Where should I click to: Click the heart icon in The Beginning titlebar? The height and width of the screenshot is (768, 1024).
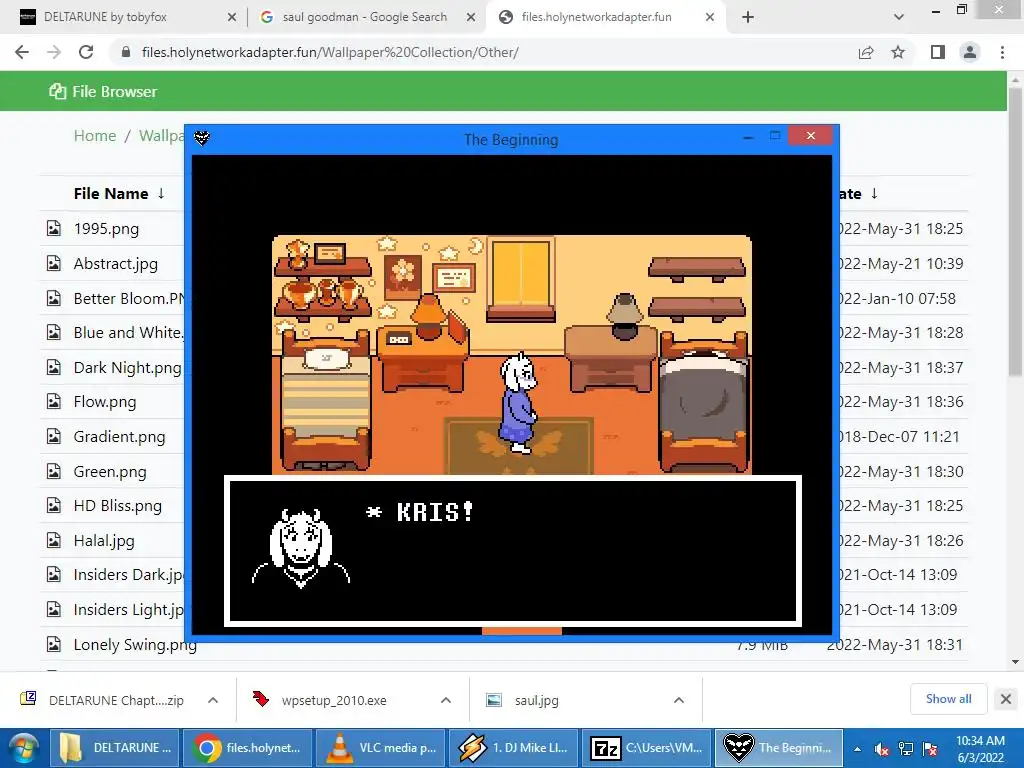pos(202,137)
